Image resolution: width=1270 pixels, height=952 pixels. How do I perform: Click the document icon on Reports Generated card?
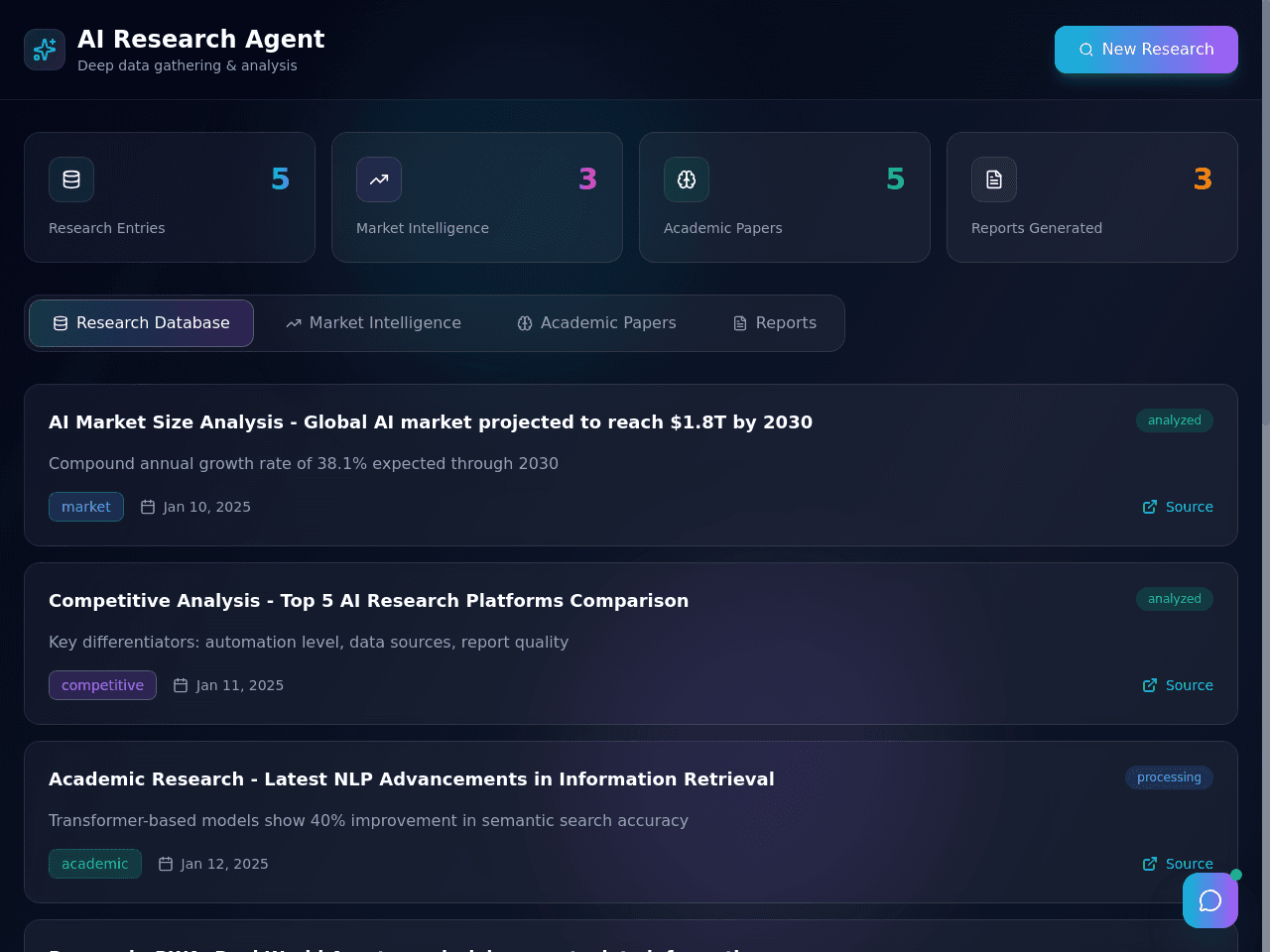click(994, 179)
